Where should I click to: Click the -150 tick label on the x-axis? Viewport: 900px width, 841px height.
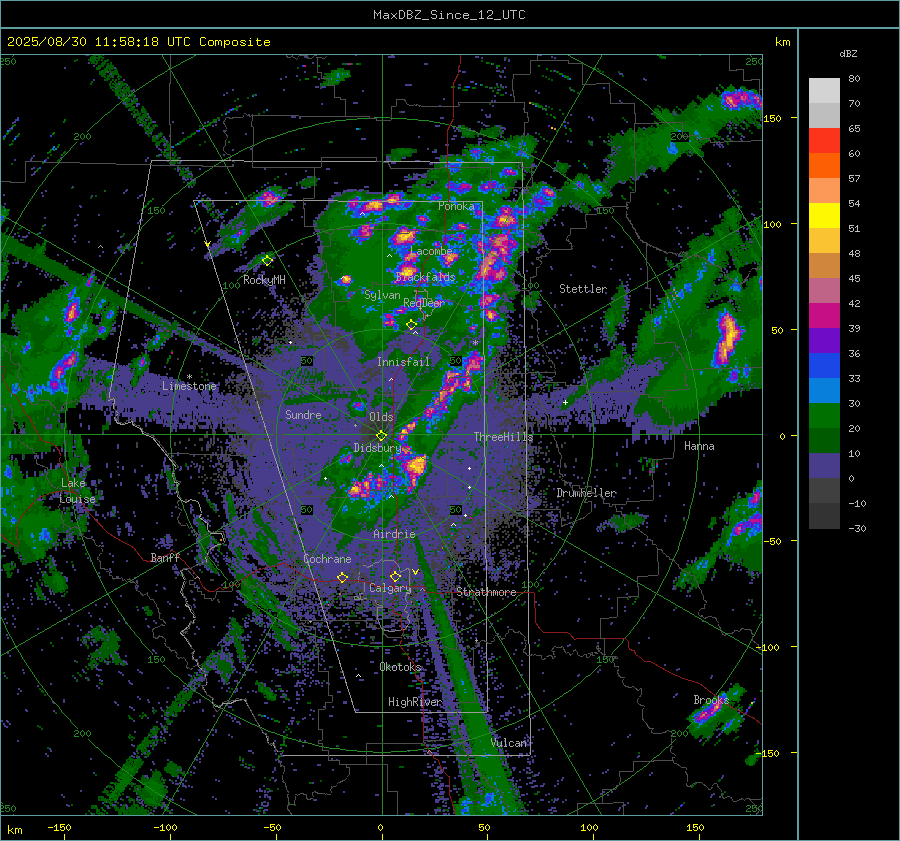coord(59,827)
